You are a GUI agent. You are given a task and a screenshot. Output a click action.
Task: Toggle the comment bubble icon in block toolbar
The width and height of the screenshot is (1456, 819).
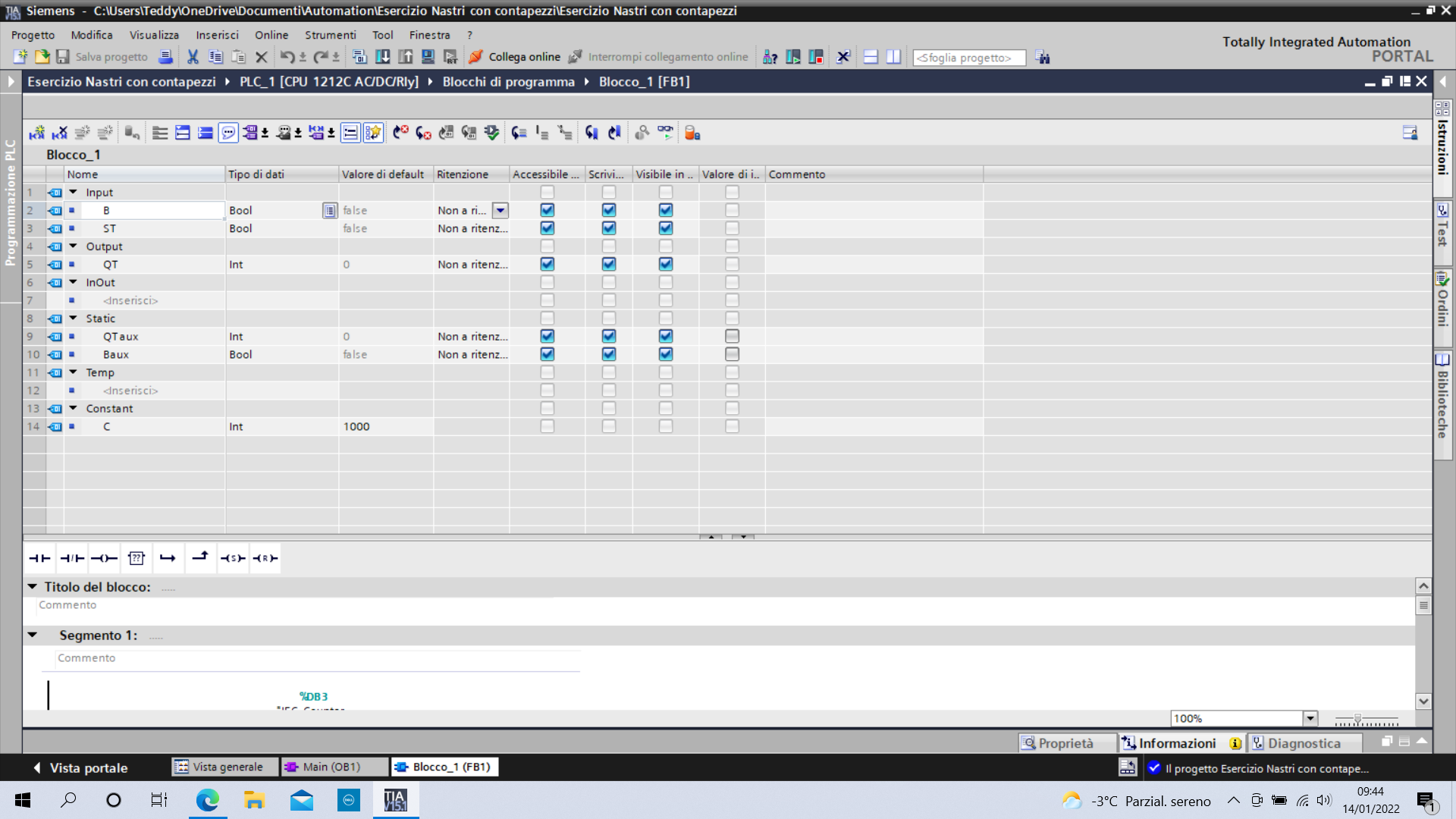(228, 133)
